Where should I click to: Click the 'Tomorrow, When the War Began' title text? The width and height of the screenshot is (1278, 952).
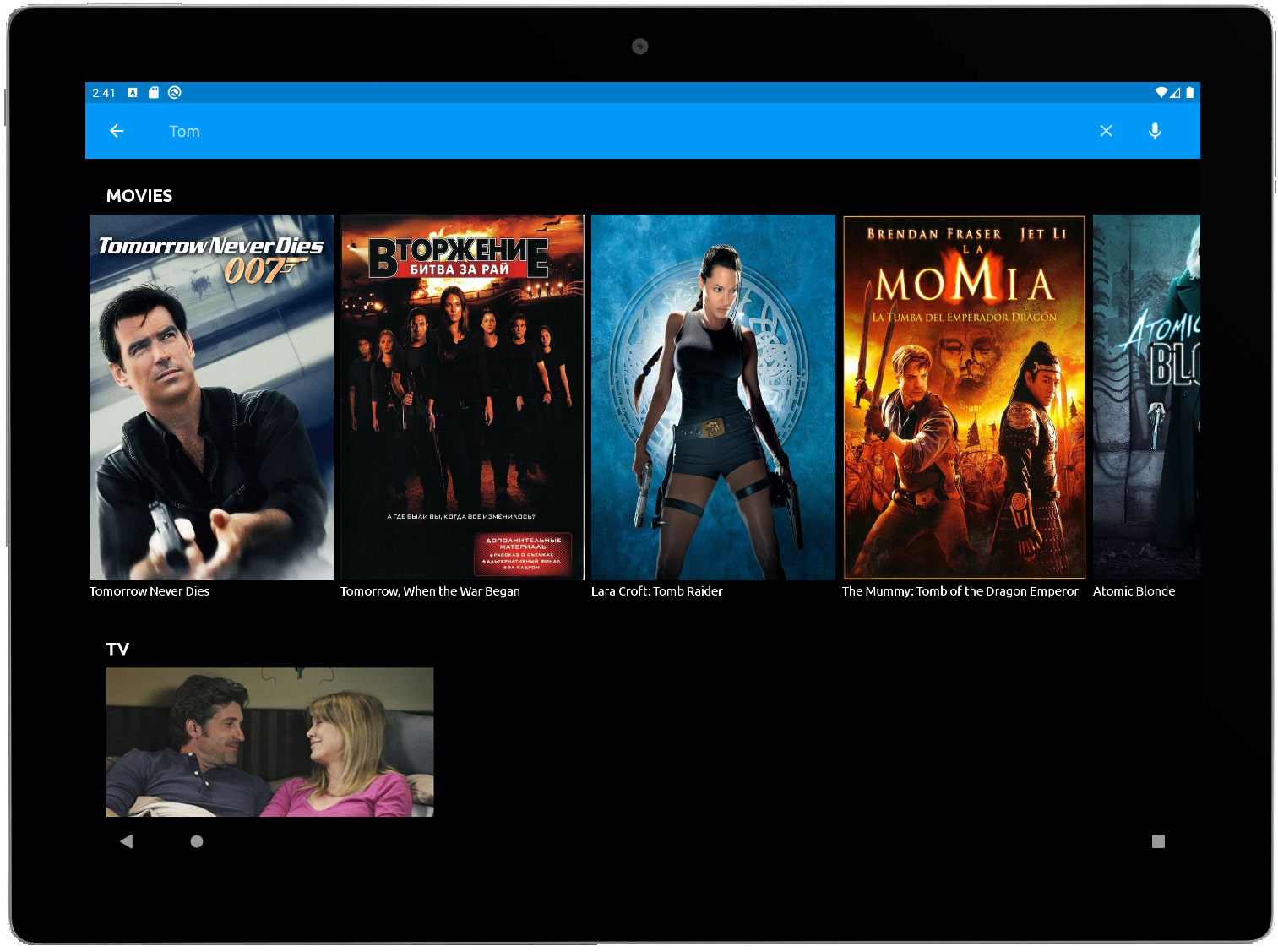[430, 591]
